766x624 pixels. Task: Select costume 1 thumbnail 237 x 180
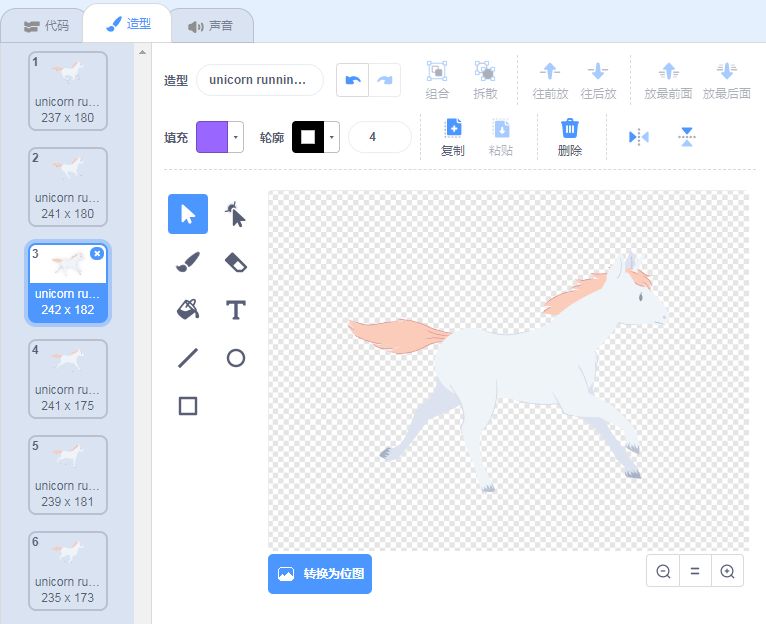pyautogui.click(x=68, y=91)
